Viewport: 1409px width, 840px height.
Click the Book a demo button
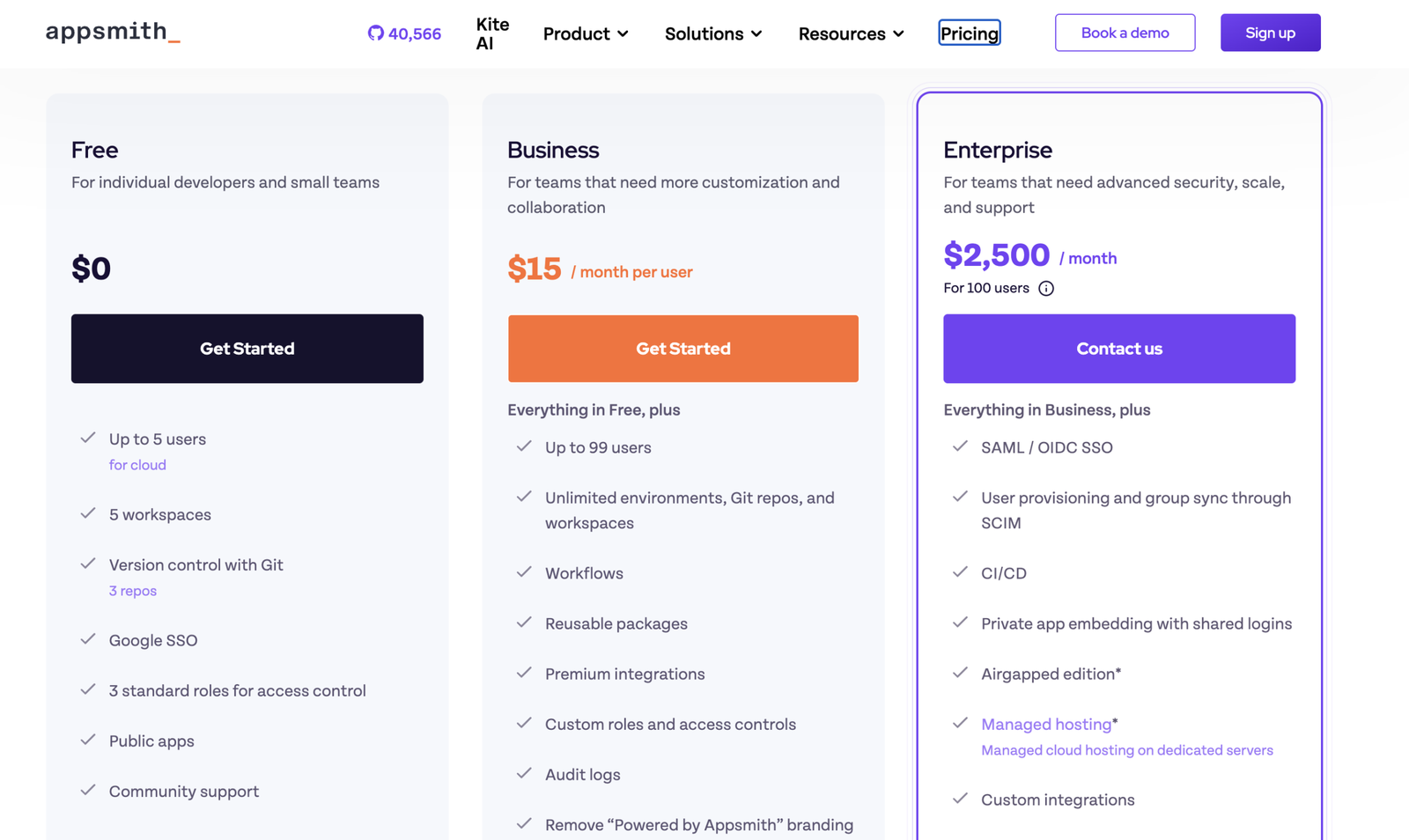(1125, 33)
